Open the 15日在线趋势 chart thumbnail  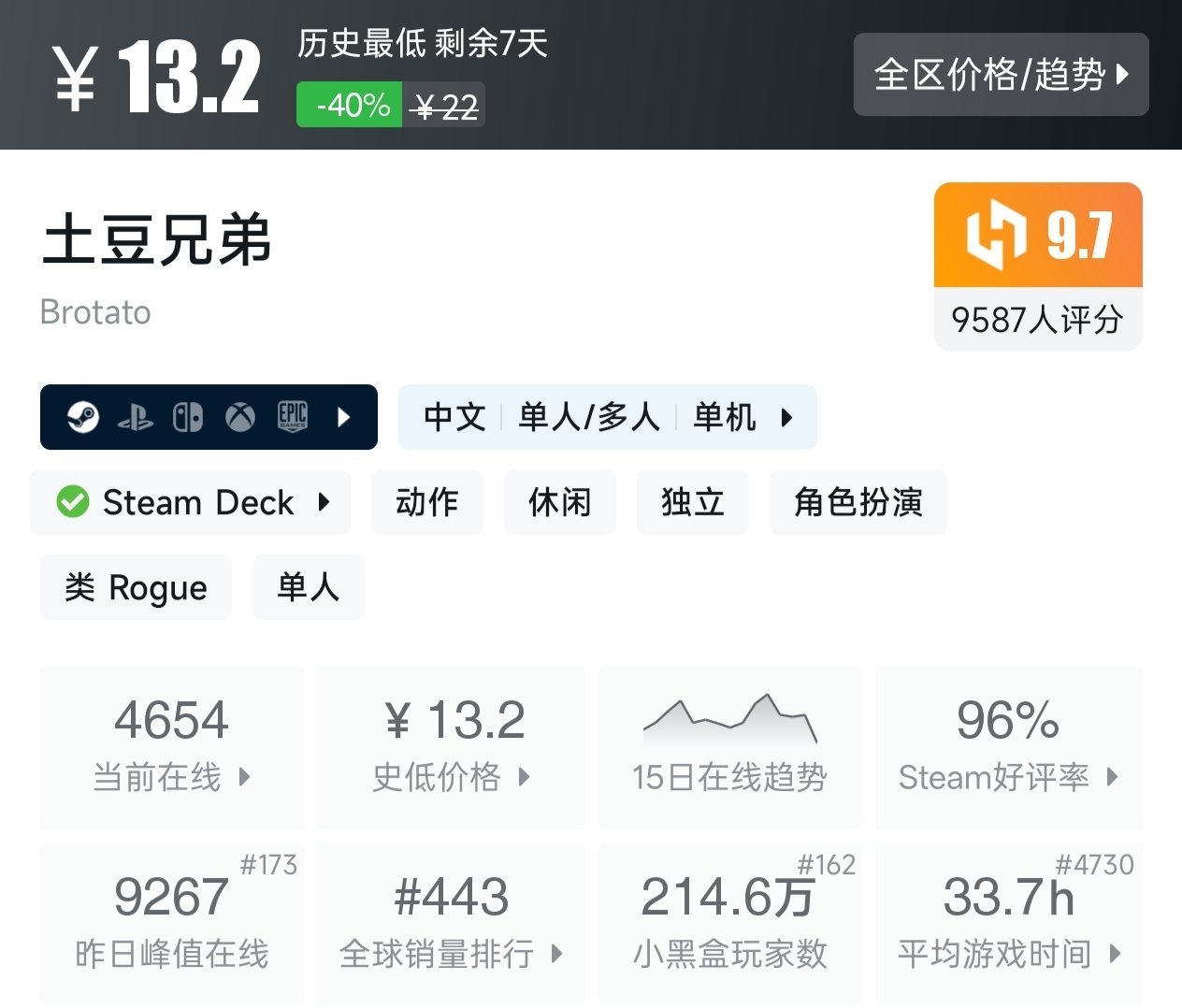click(x=729, y=721)
